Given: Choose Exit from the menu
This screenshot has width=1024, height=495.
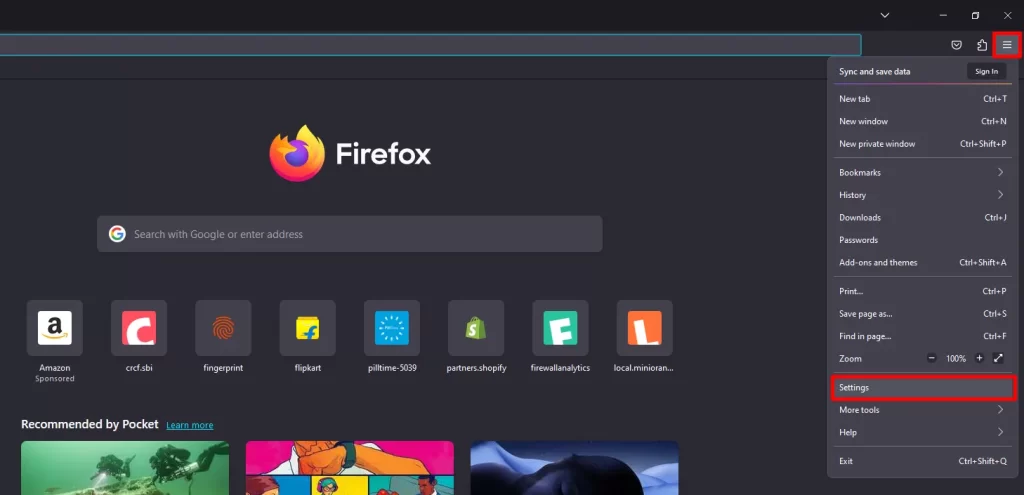Looking at the screenshot, I should coord(922,461).
